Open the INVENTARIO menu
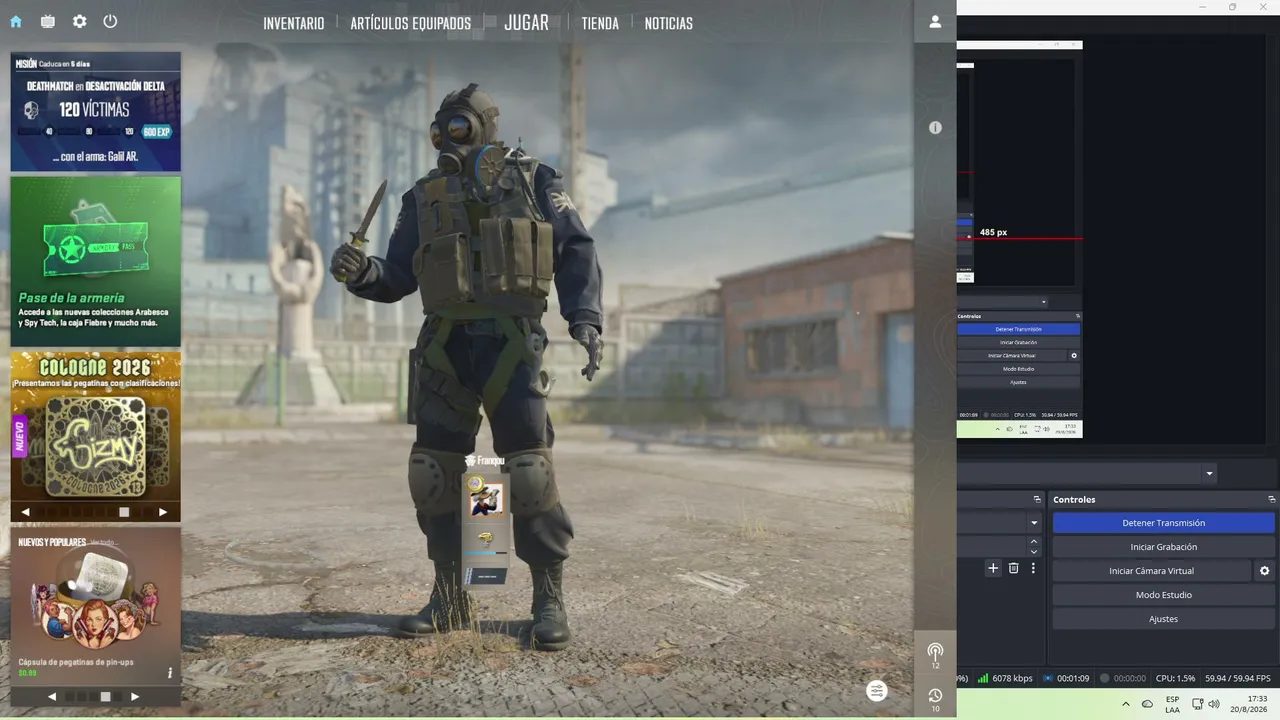 click(x=294, y=23)
